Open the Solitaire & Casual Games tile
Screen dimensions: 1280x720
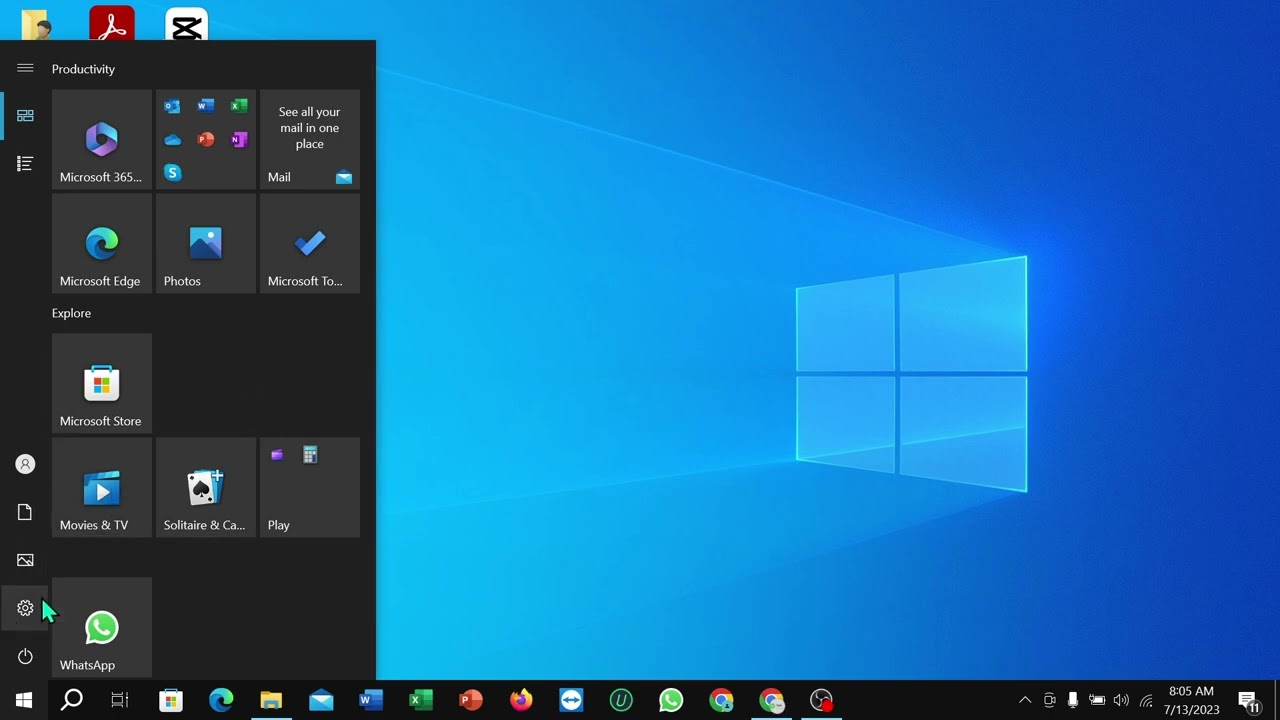(x=206, y=487)
